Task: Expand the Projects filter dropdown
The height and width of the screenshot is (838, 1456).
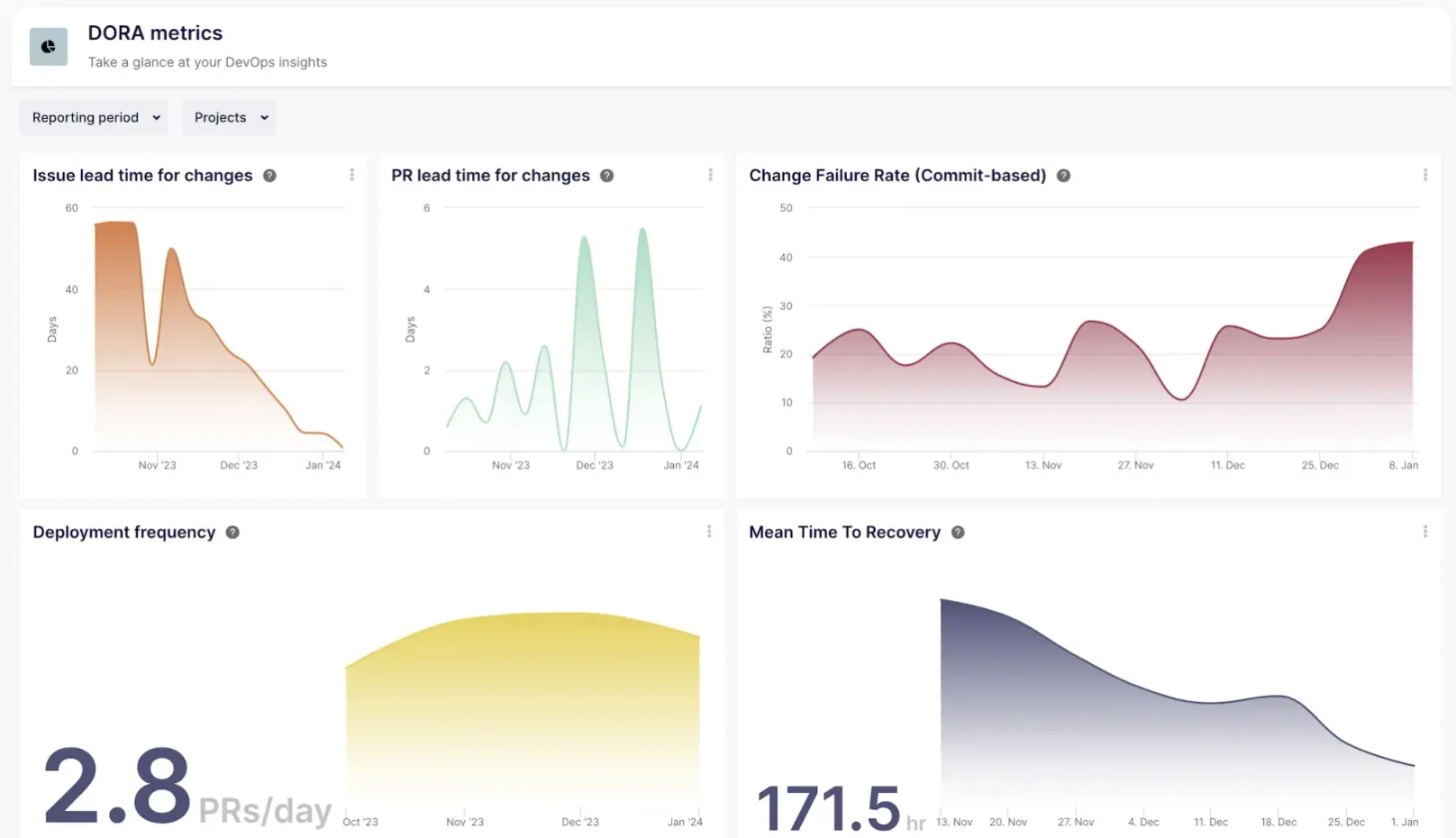Action: click(x=230, y=118)
